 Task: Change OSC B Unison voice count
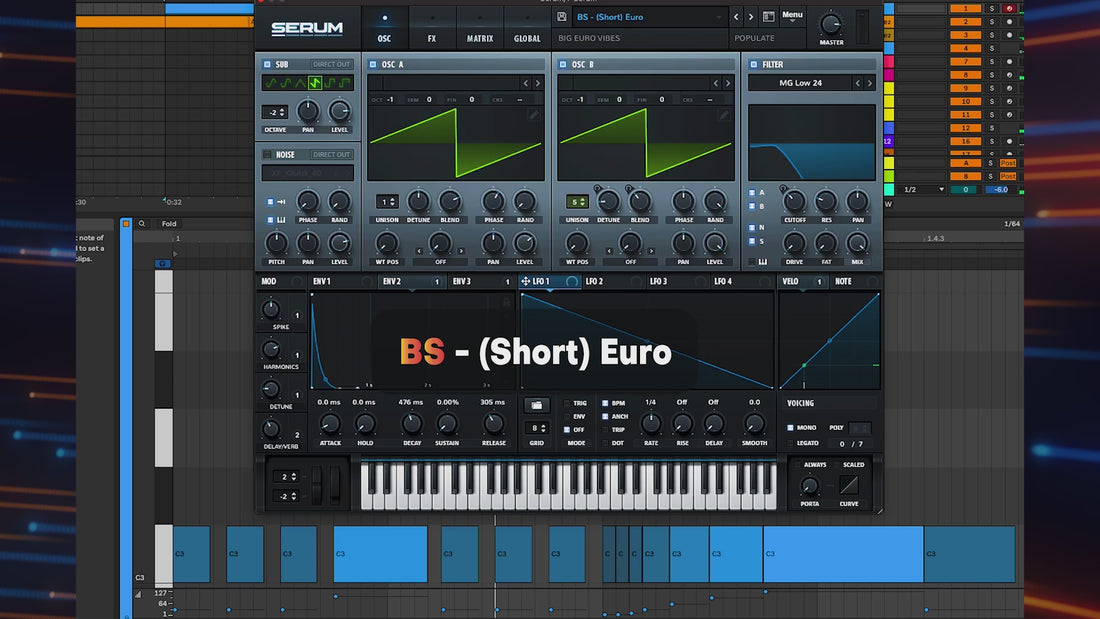point(577,202)
